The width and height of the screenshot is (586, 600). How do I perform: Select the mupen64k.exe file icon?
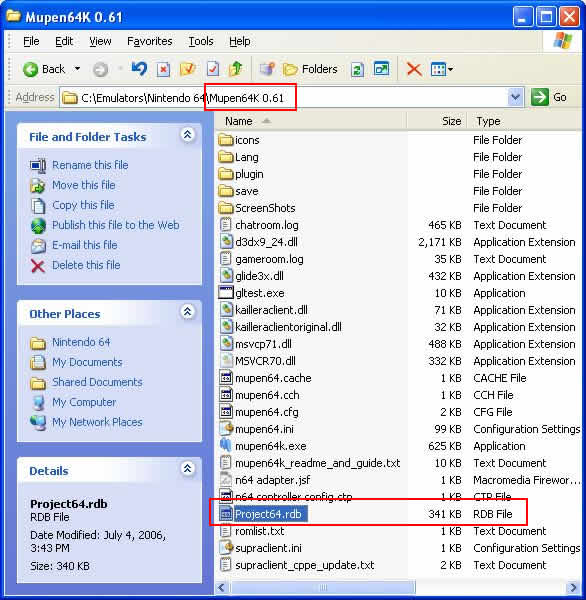click(226, 446)
